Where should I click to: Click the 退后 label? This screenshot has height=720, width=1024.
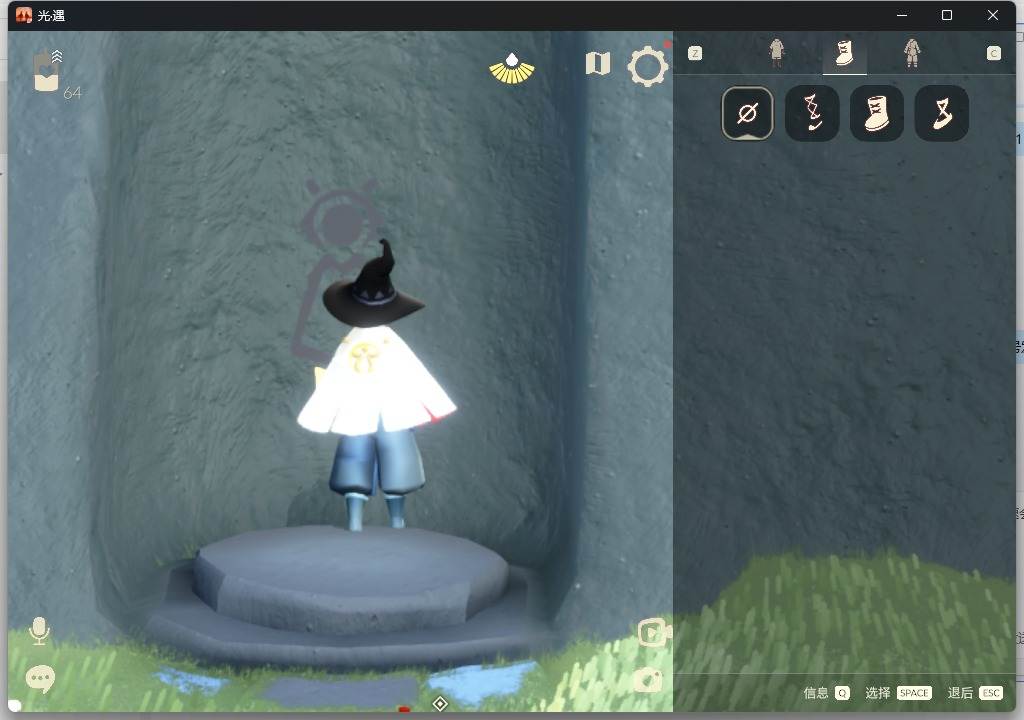[960, 693]
